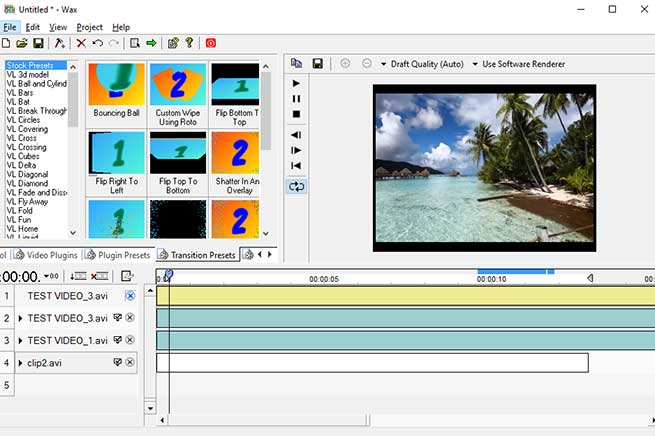The image size is (655, 436).
Task: Toggle the video checkbox icon on clip2.avi track
Action: pyautogui.click(x=116, y=362)
